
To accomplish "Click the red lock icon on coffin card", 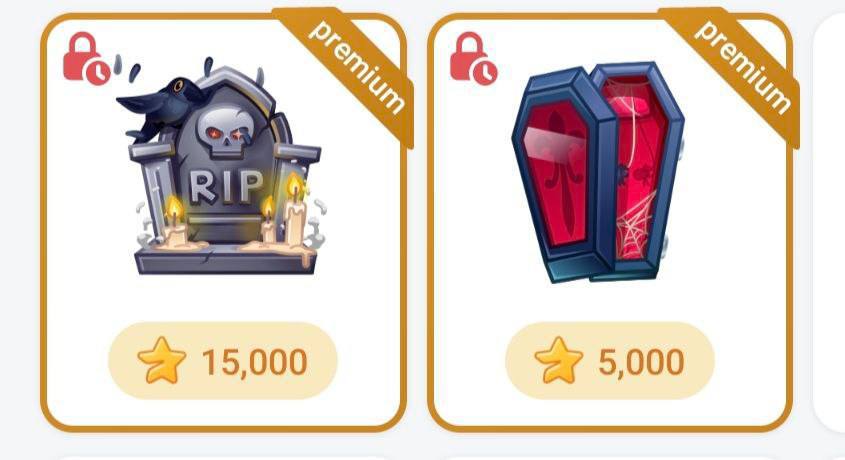I will click(x=473, y=58).
